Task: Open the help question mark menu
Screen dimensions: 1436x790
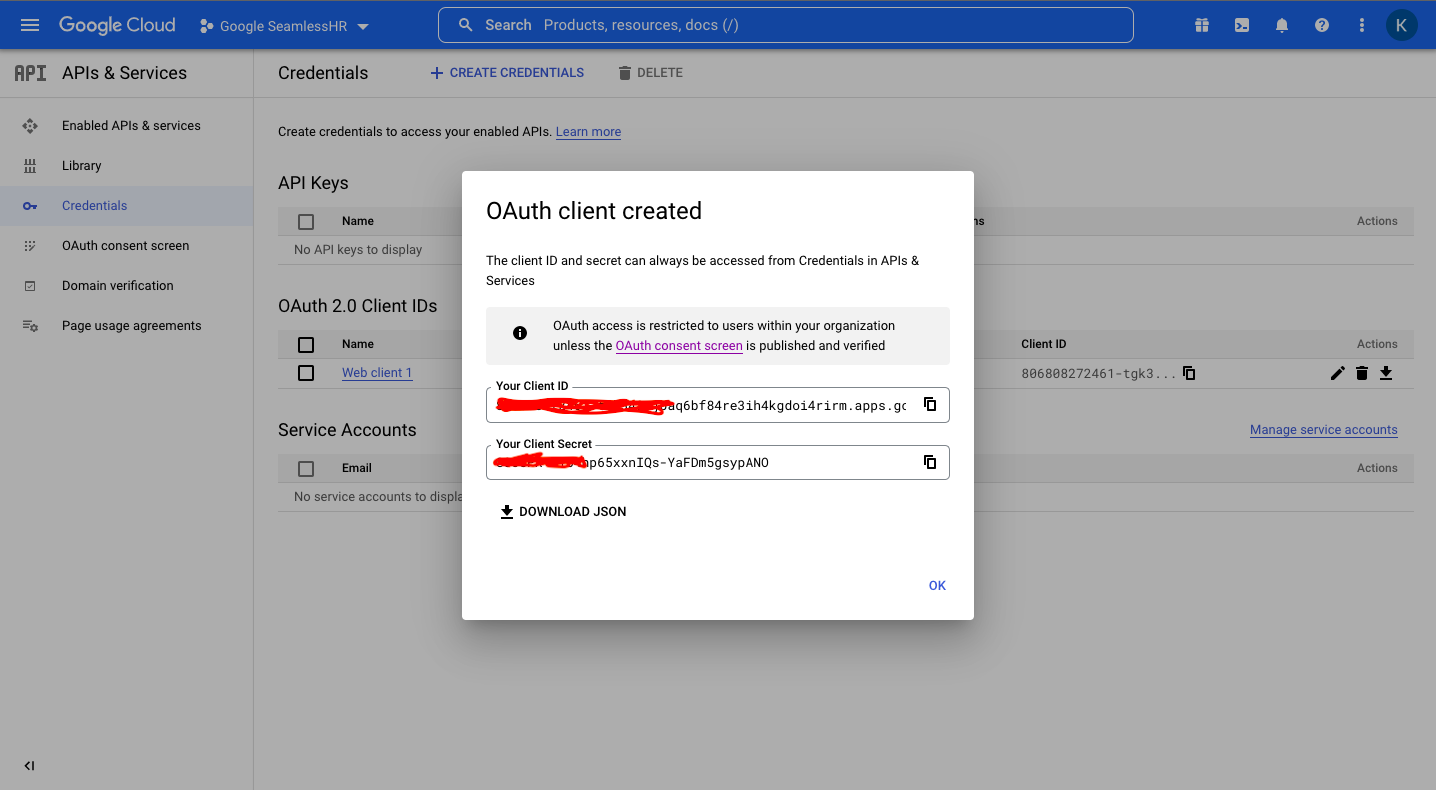Action: coord(1322,26)
